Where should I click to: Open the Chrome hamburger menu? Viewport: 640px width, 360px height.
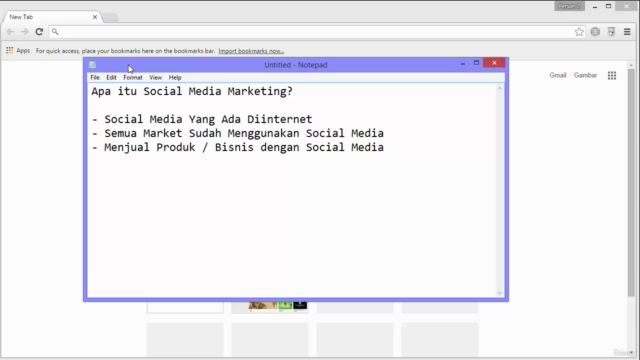[627, 32]
